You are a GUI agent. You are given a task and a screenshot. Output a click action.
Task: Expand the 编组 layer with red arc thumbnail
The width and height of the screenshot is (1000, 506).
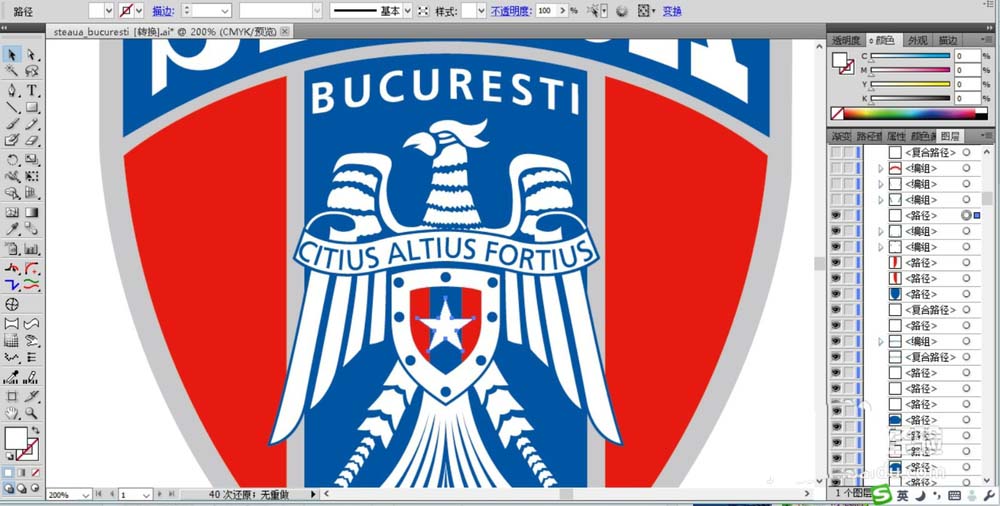[x=881, y=168]
